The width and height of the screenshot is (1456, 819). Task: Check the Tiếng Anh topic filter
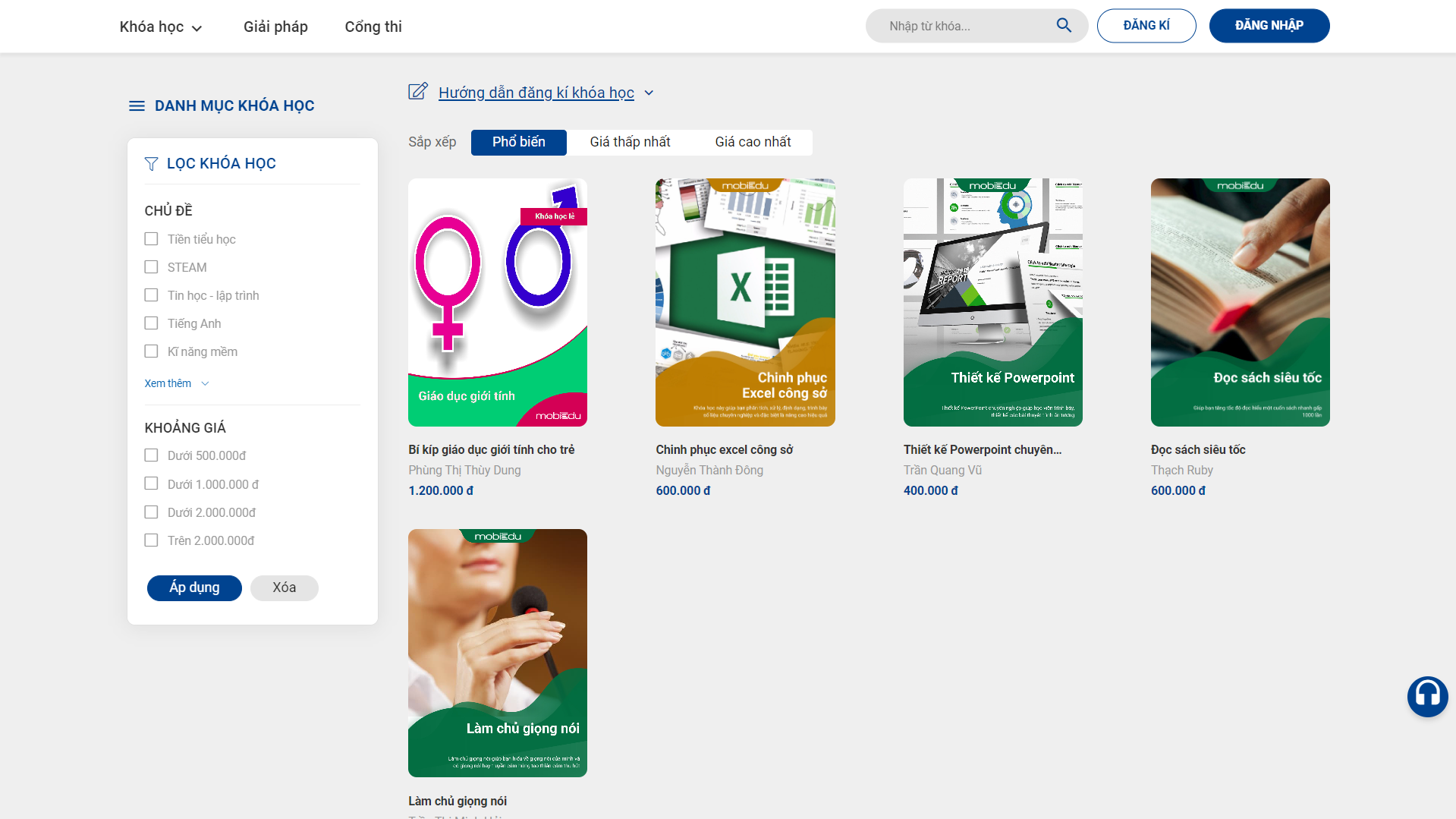point(151,323)
